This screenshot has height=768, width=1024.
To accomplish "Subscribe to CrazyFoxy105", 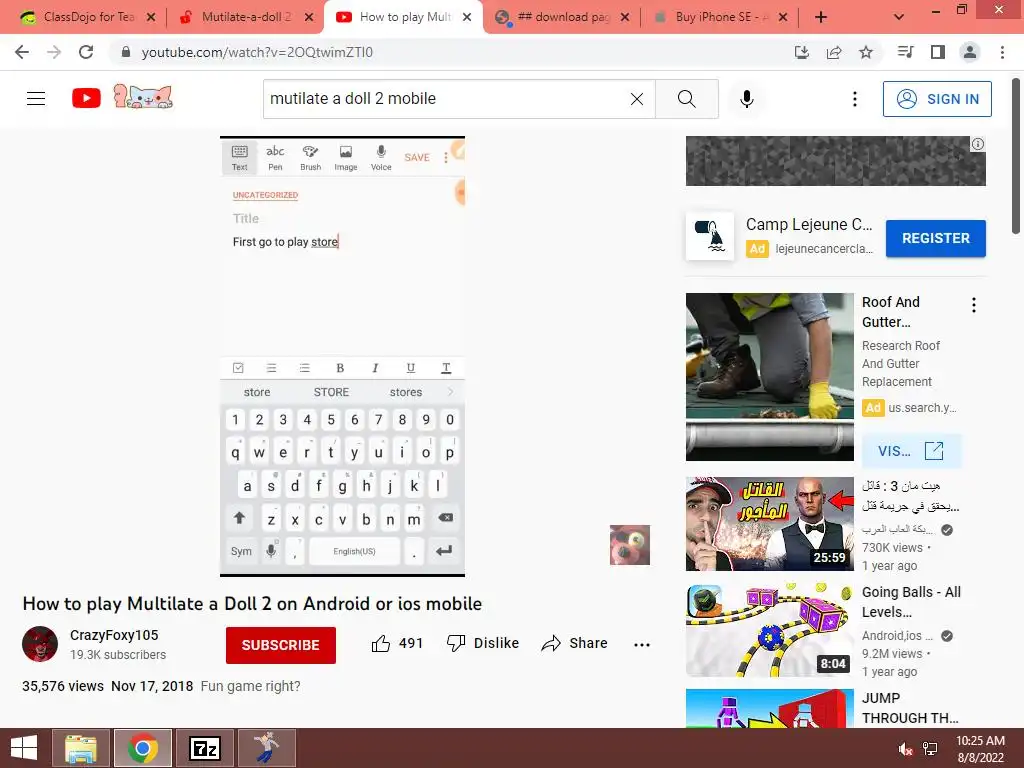I will (281, 645).
